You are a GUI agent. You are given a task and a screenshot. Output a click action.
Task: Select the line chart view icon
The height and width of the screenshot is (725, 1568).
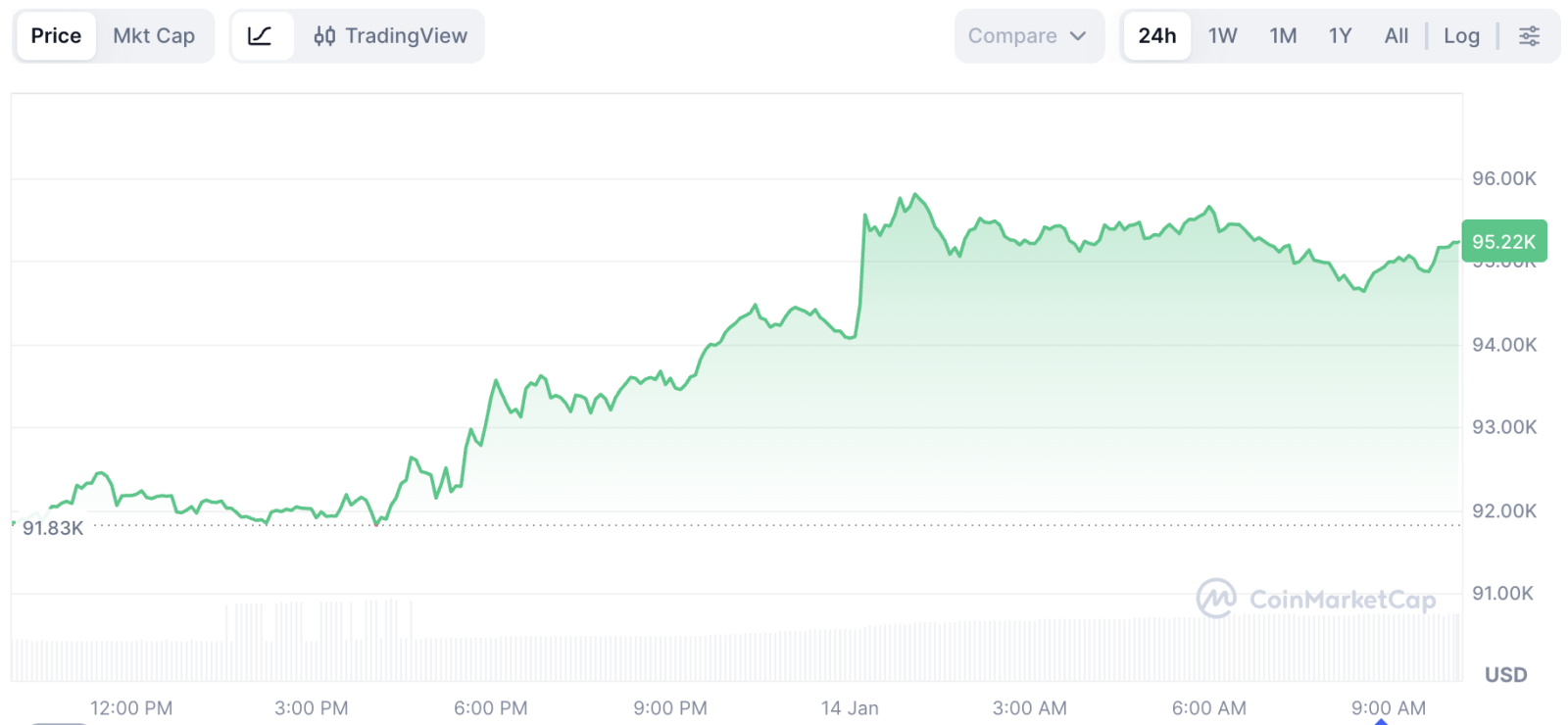(260, 36)
